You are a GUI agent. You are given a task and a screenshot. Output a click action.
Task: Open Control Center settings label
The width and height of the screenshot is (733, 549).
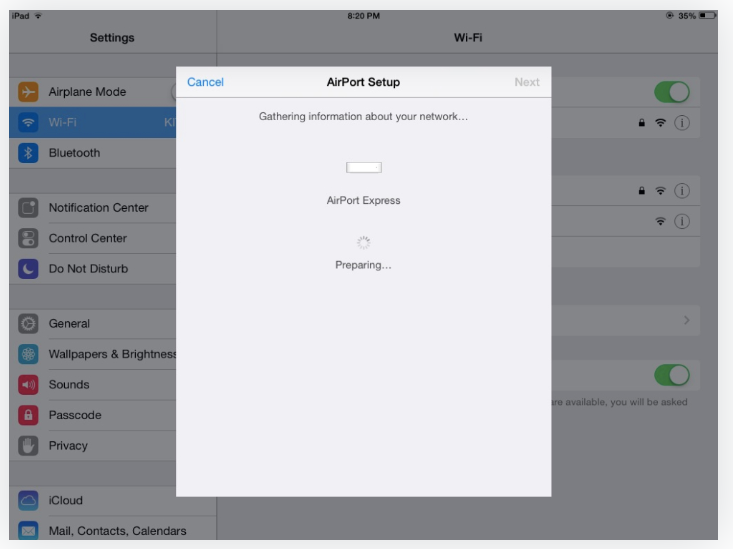(87, 238)
